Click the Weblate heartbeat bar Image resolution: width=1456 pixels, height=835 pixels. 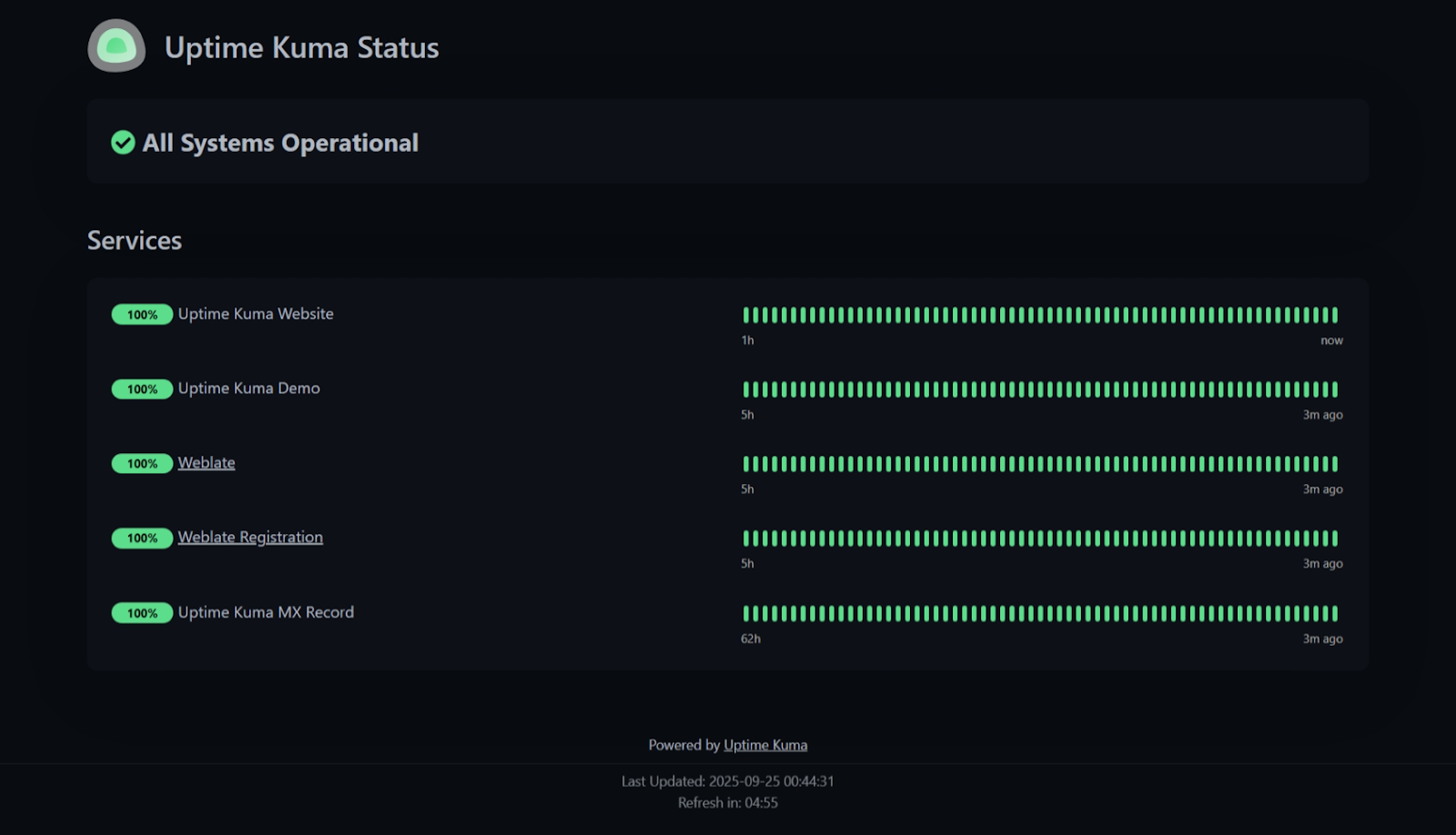coord(1040,465)
